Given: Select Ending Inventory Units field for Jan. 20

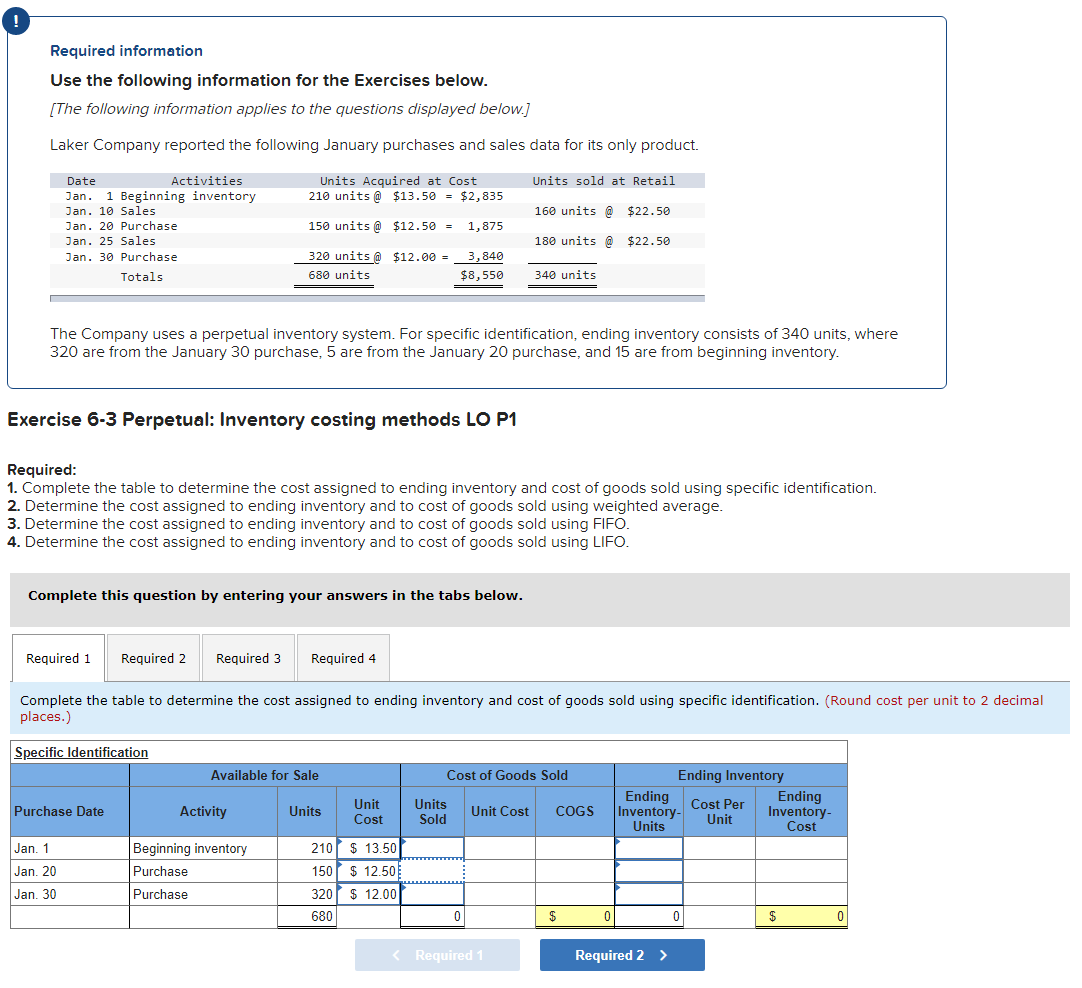Looking at the screenshot, I should coord(649,871).
